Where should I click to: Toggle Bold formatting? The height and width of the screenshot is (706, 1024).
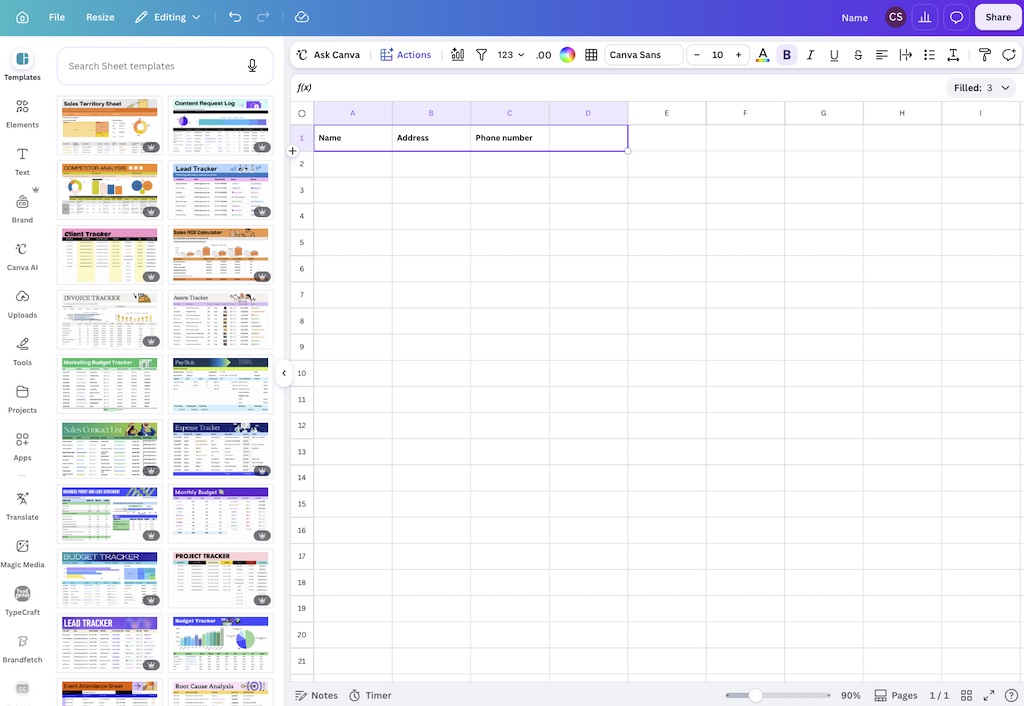click(786, 55)
